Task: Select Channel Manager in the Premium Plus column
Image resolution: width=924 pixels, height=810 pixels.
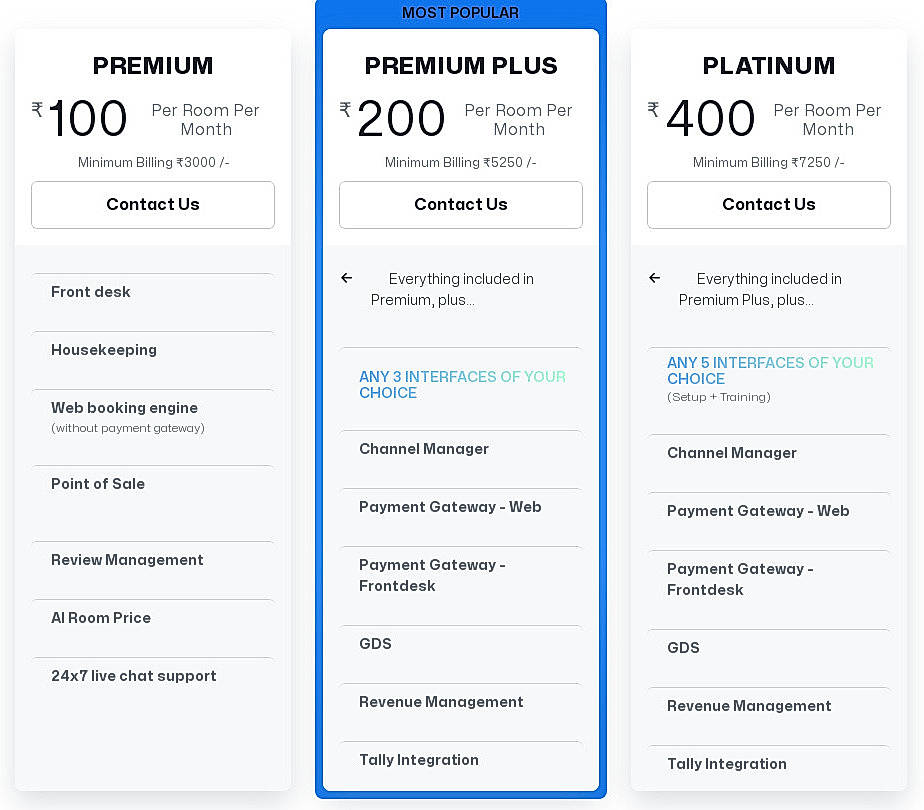Action: (x=423, y=449)
